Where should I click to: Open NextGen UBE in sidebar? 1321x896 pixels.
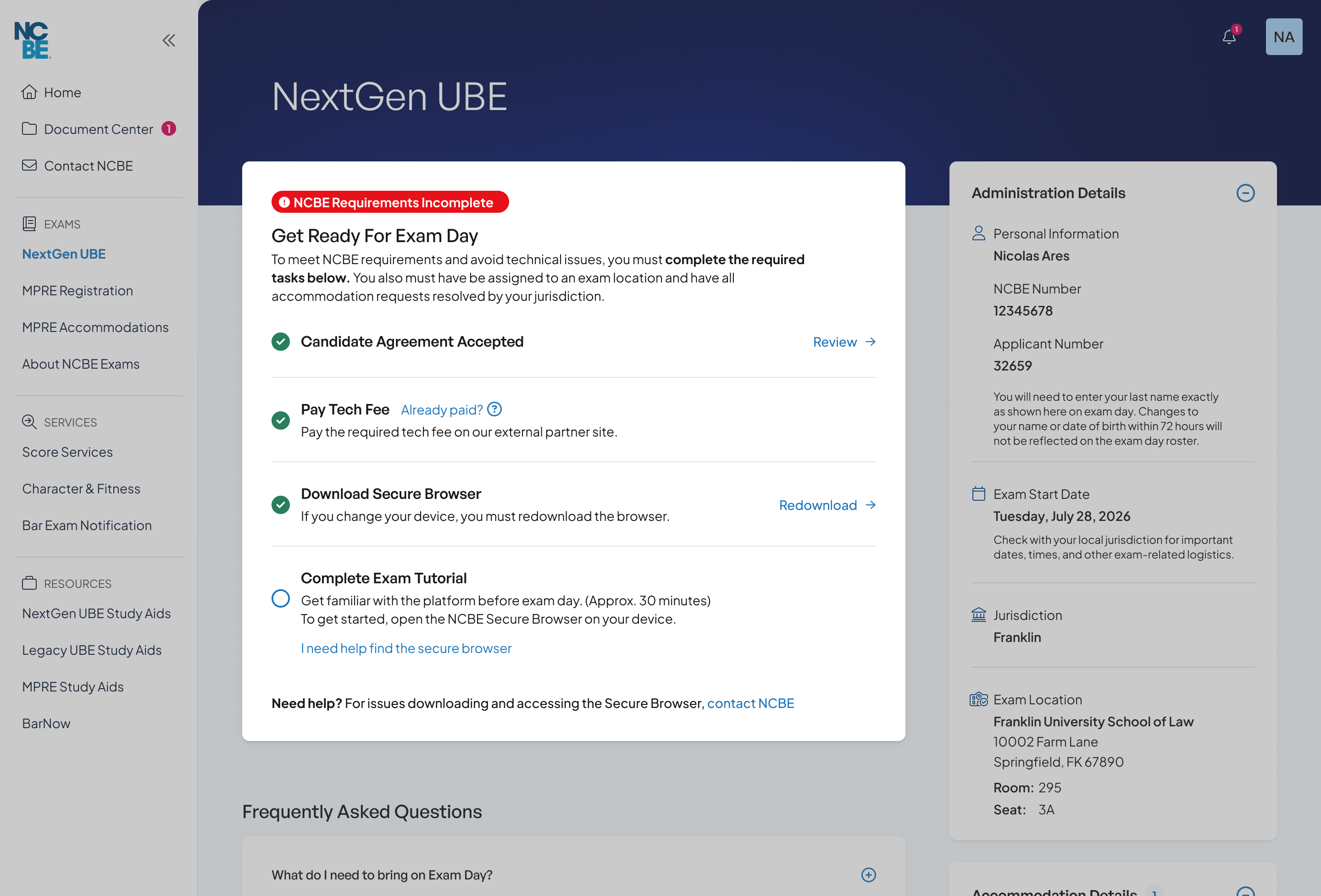(64, 254)
